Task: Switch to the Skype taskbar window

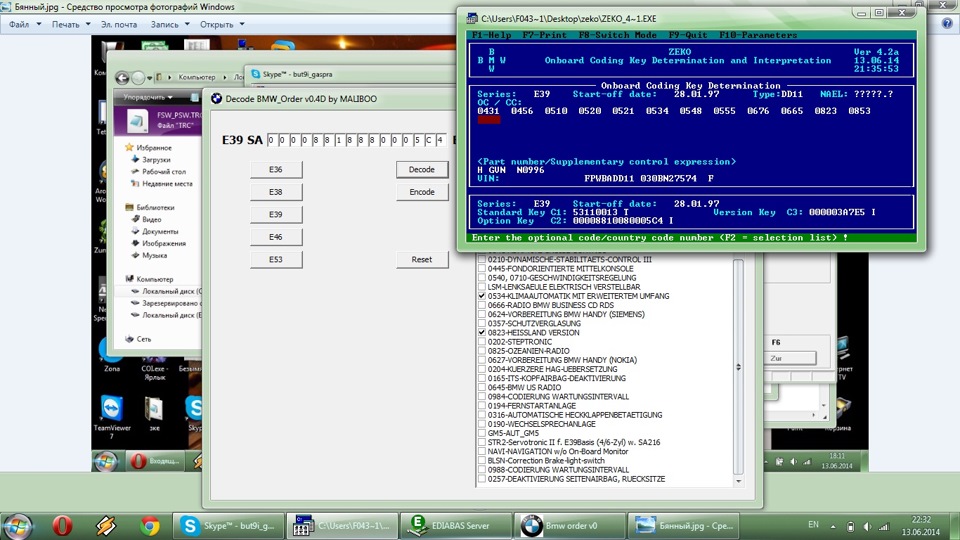Action: coord(228,525)
